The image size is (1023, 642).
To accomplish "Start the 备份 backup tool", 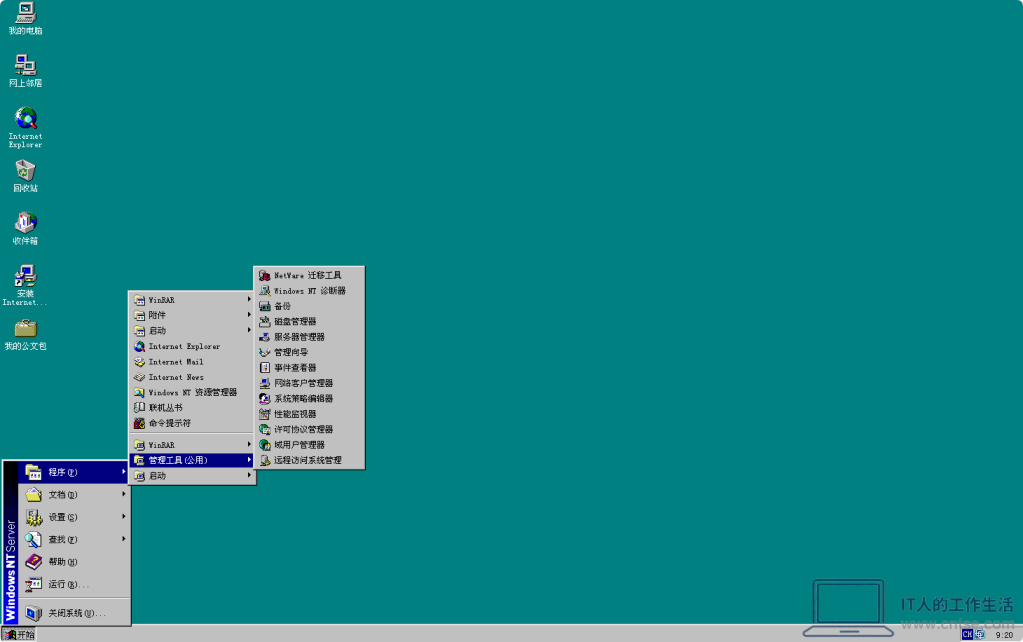I will (x=309, y=306).
